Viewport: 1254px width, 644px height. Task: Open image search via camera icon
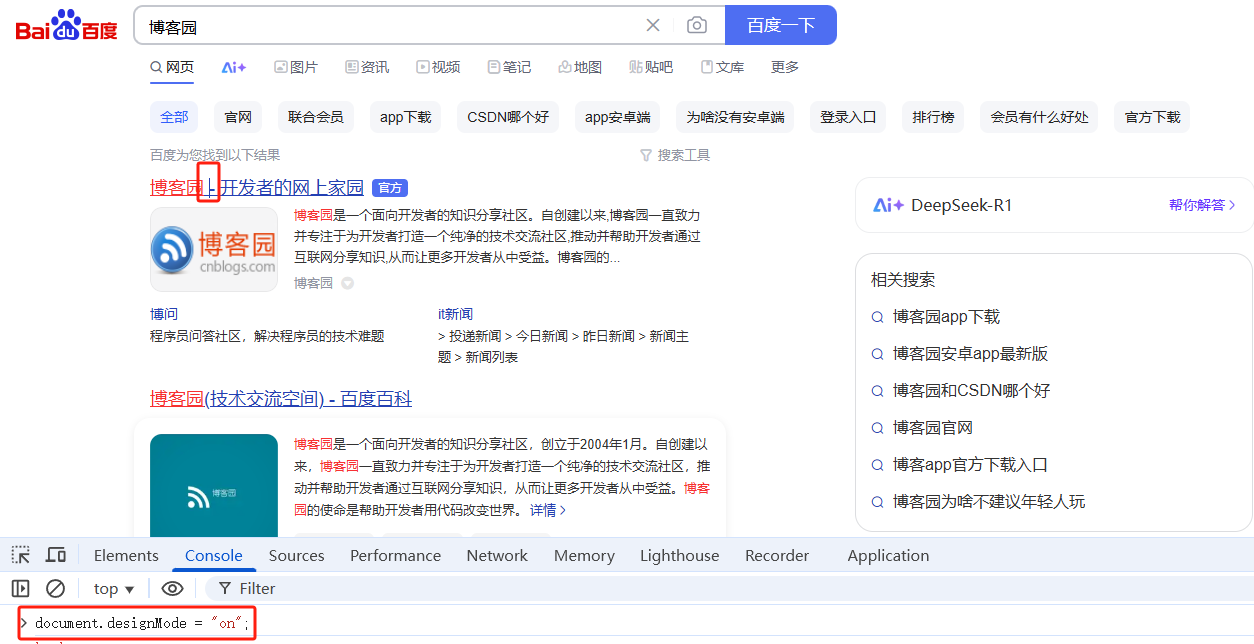[697, 25]
